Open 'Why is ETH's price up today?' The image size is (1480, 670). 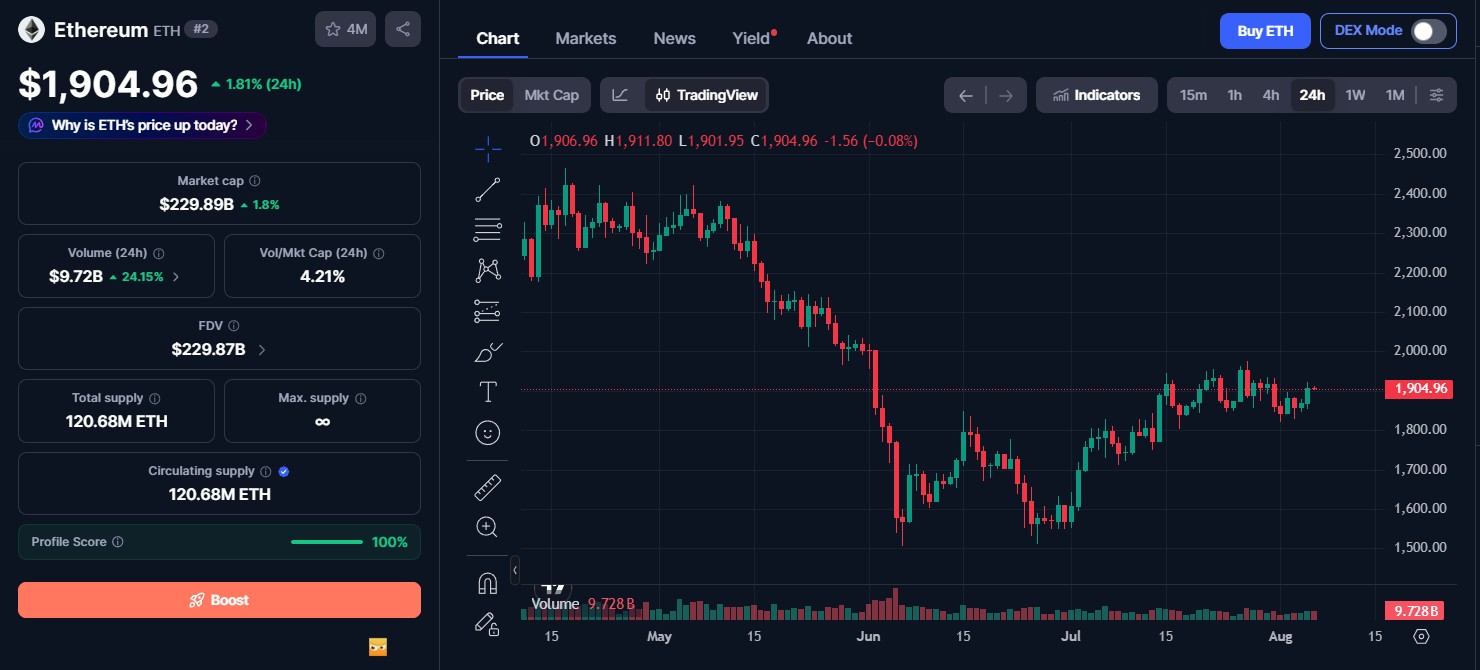[142, 125]
